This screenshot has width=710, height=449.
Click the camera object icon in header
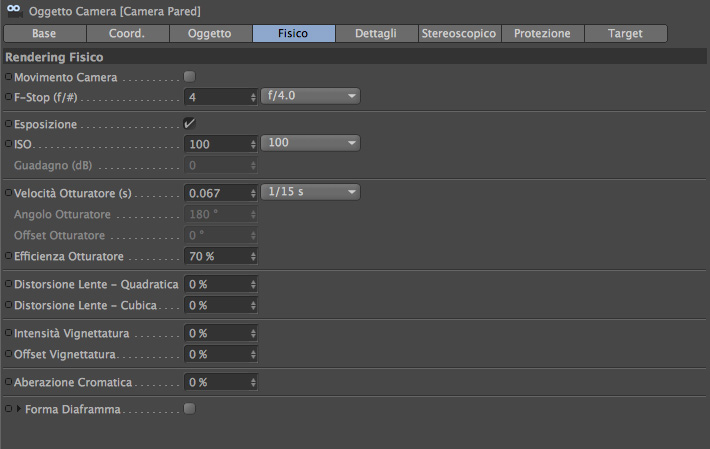click(15, 12)
